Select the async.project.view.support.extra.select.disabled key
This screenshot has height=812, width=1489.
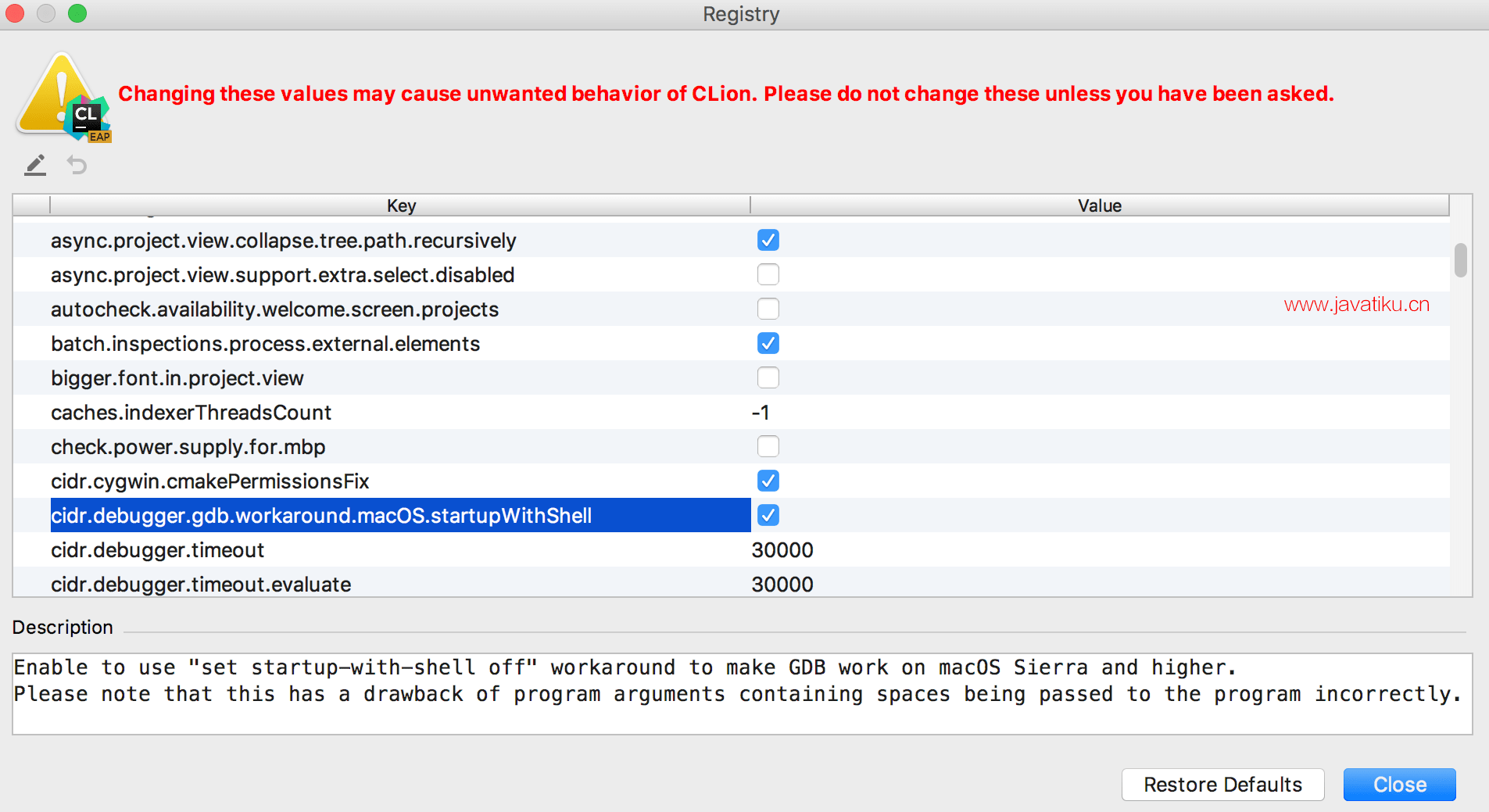click(x=282, y=274)
